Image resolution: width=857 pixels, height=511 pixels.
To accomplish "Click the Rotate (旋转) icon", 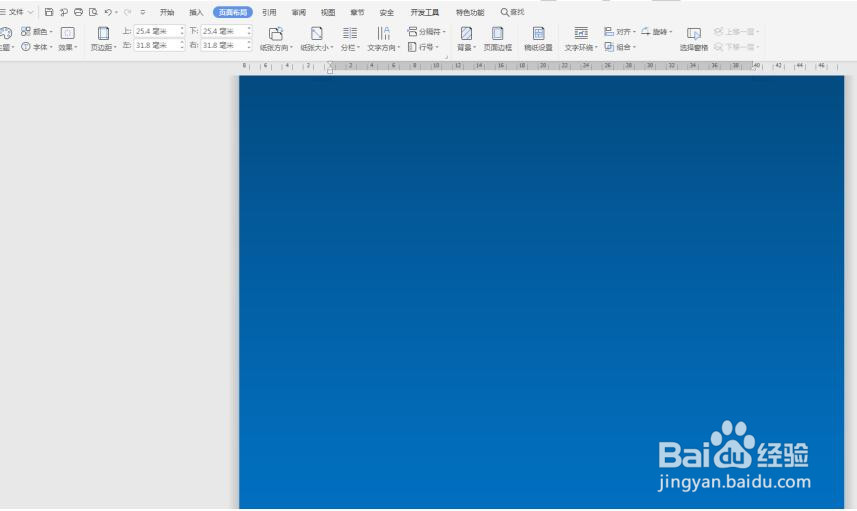I will click(645, 31).
